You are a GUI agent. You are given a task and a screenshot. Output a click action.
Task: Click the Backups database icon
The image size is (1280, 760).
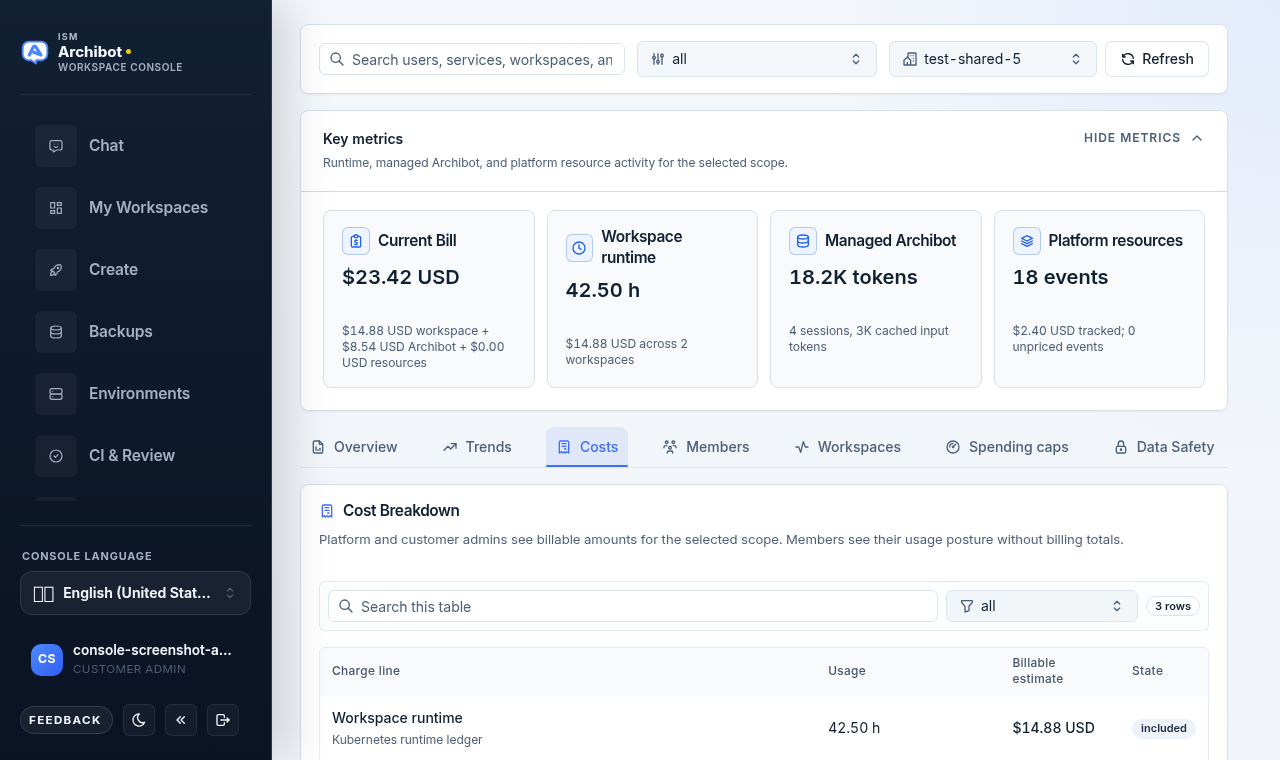pos(56,332)
